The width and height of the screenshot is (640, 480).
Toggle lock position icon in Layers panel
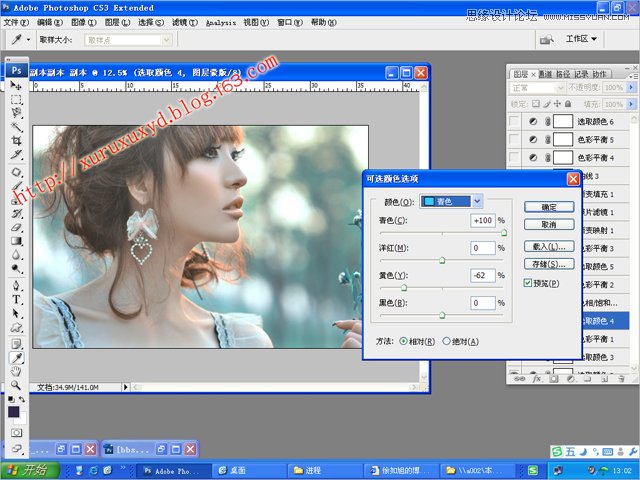tap(557, 104)
